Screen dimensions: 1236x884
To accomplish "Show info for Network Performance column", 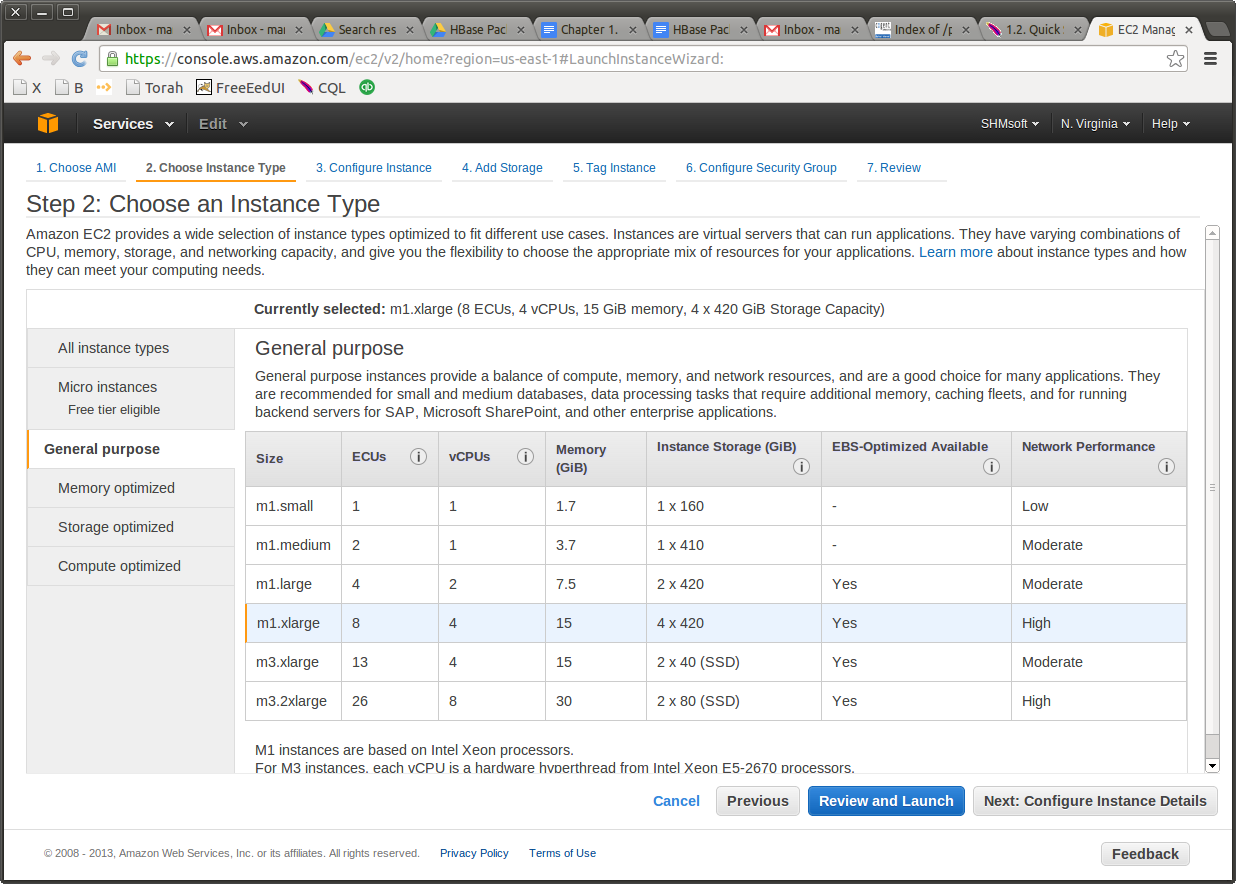I will (x=1166, y=467).
